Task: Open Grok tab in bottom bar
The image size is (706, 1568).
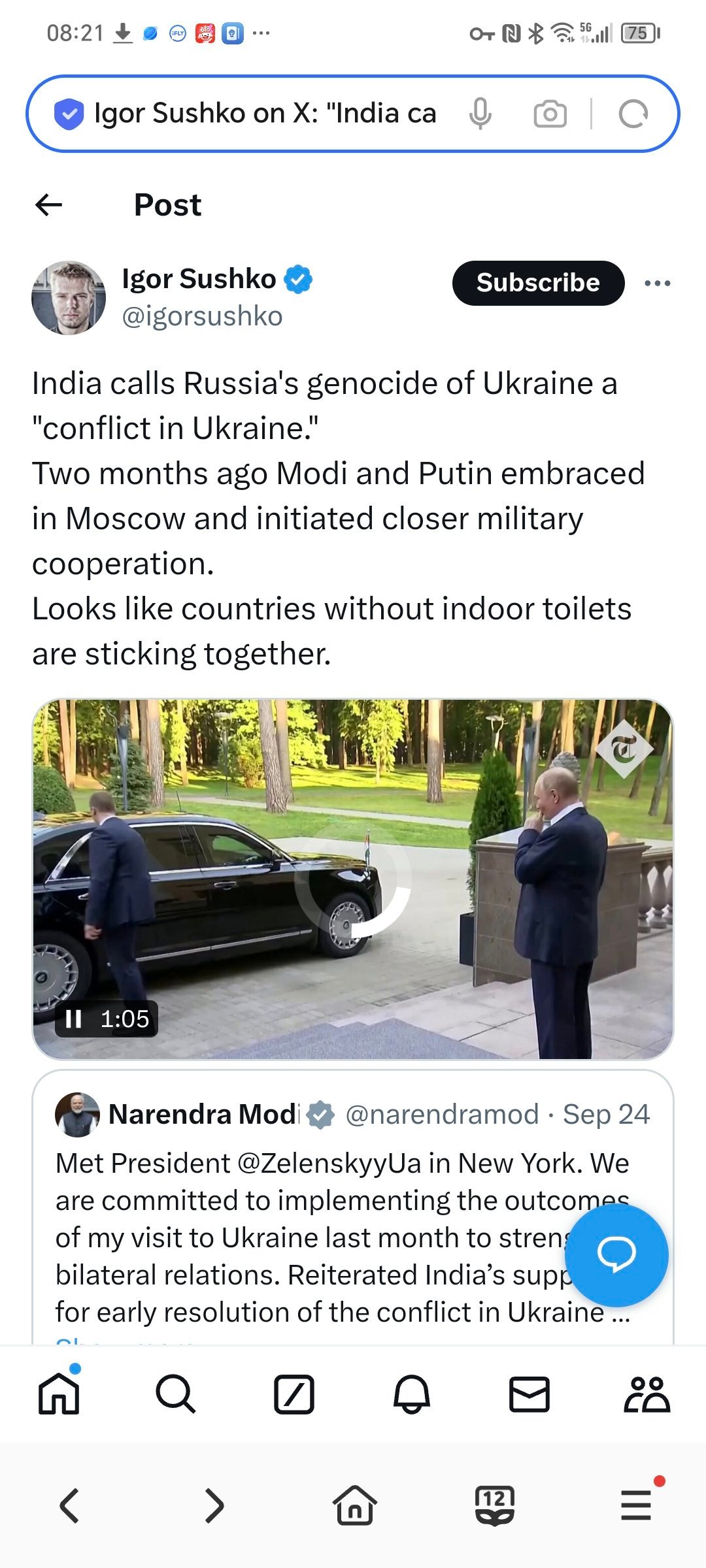Action: click(294, 1394)
